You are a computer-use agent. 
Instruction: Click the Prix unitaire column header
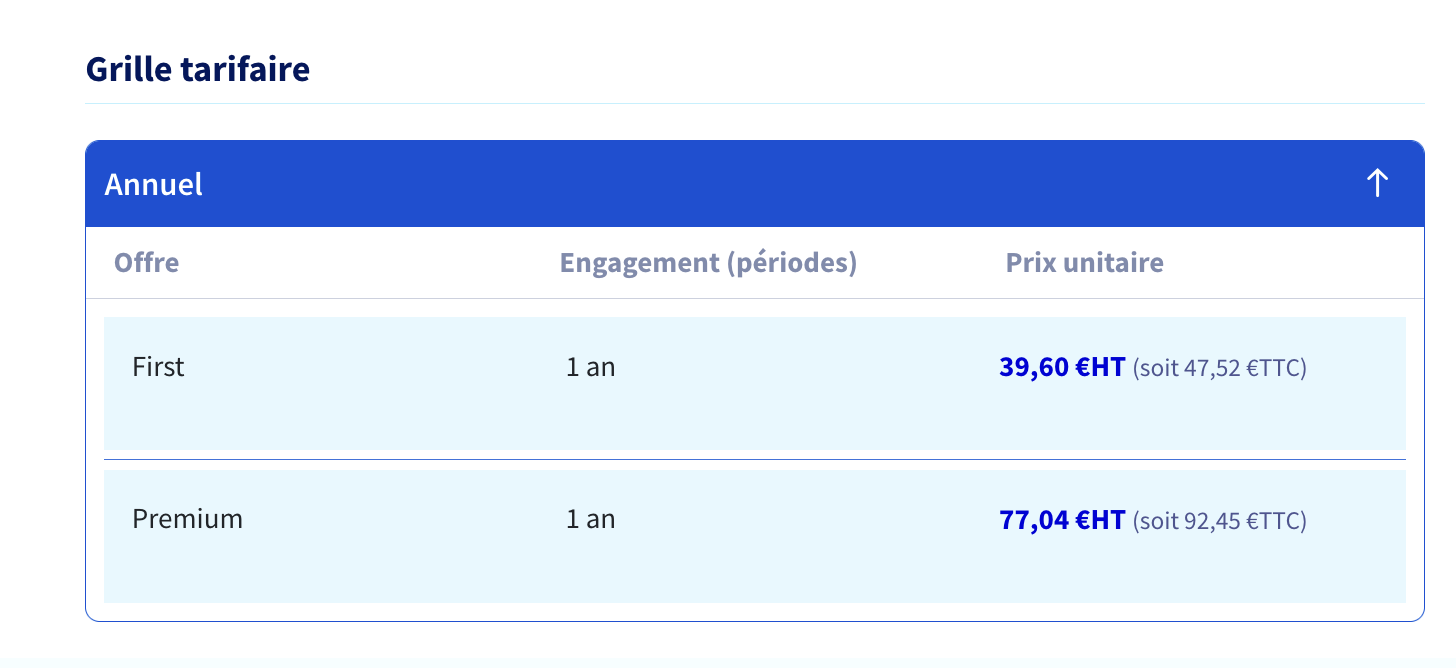pos(1084,263)
